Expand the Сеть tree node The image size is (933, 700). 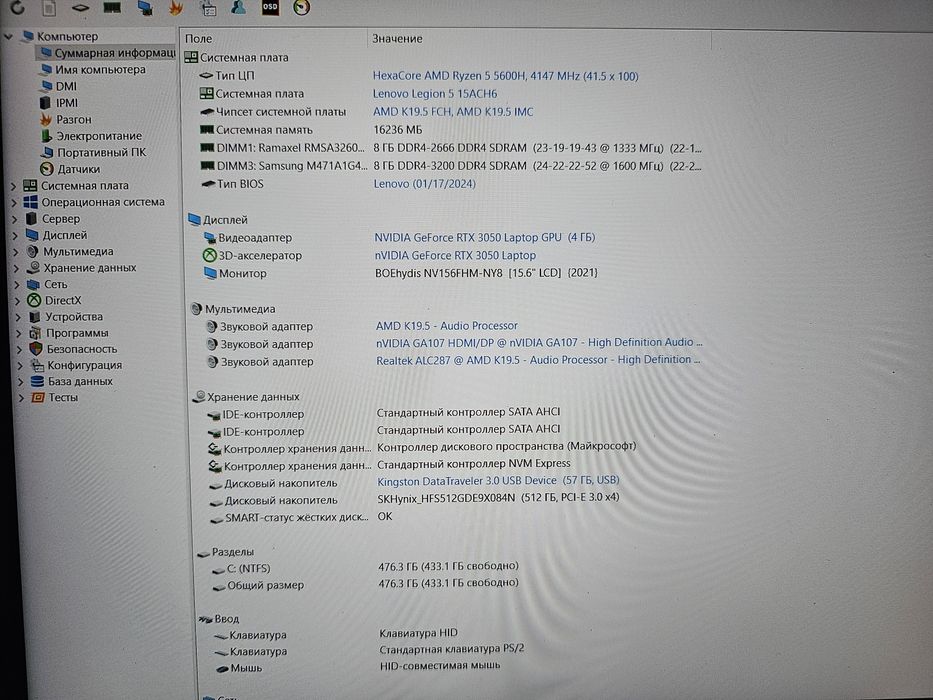point(17,285)
